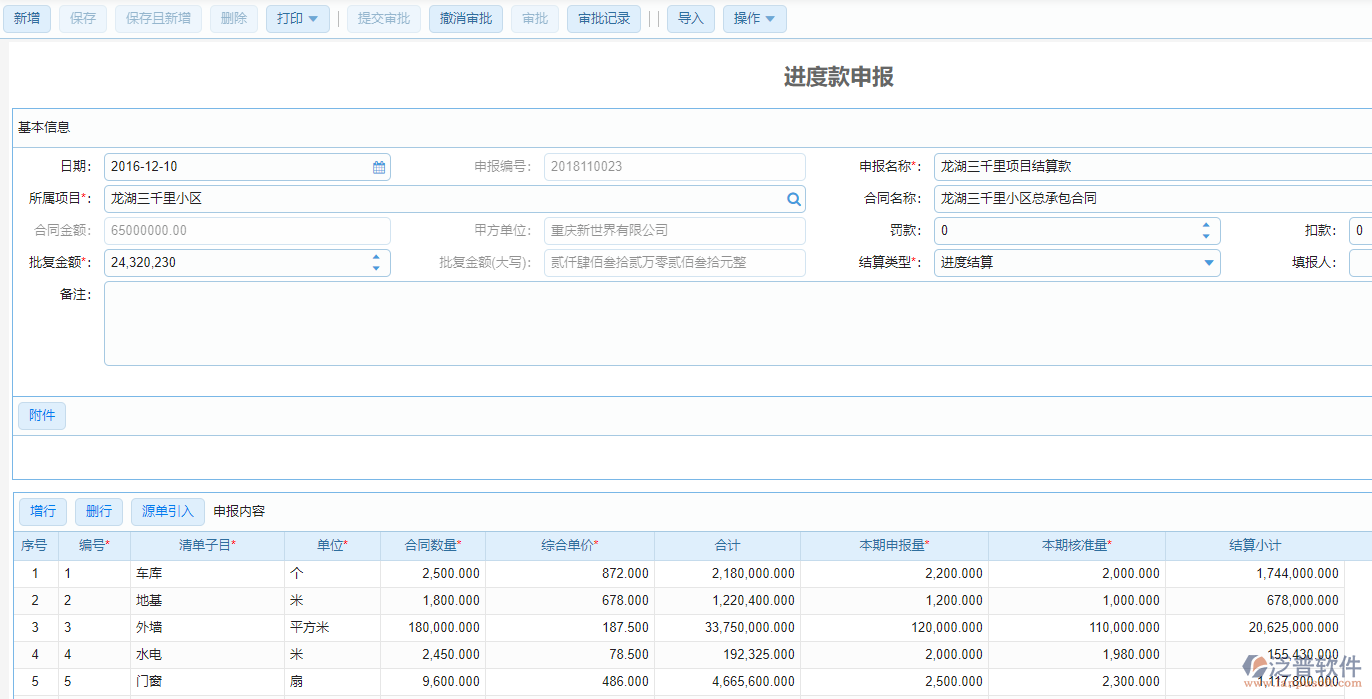Click 导入 to import data
1372x699 pixels.
(690, 18)
